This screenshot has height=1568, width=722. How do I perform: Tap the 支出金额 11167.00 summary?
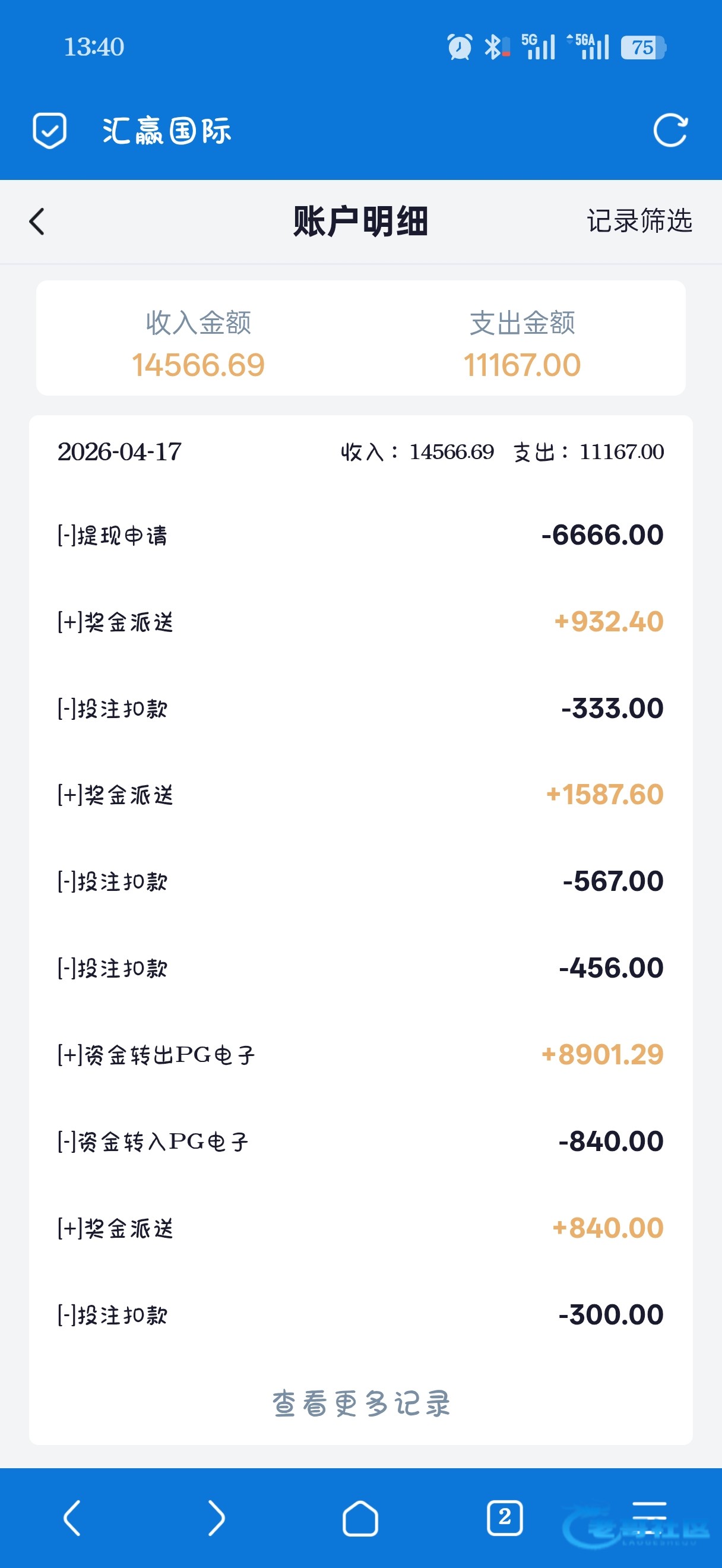pyautogui.click(x=522, y=344)
